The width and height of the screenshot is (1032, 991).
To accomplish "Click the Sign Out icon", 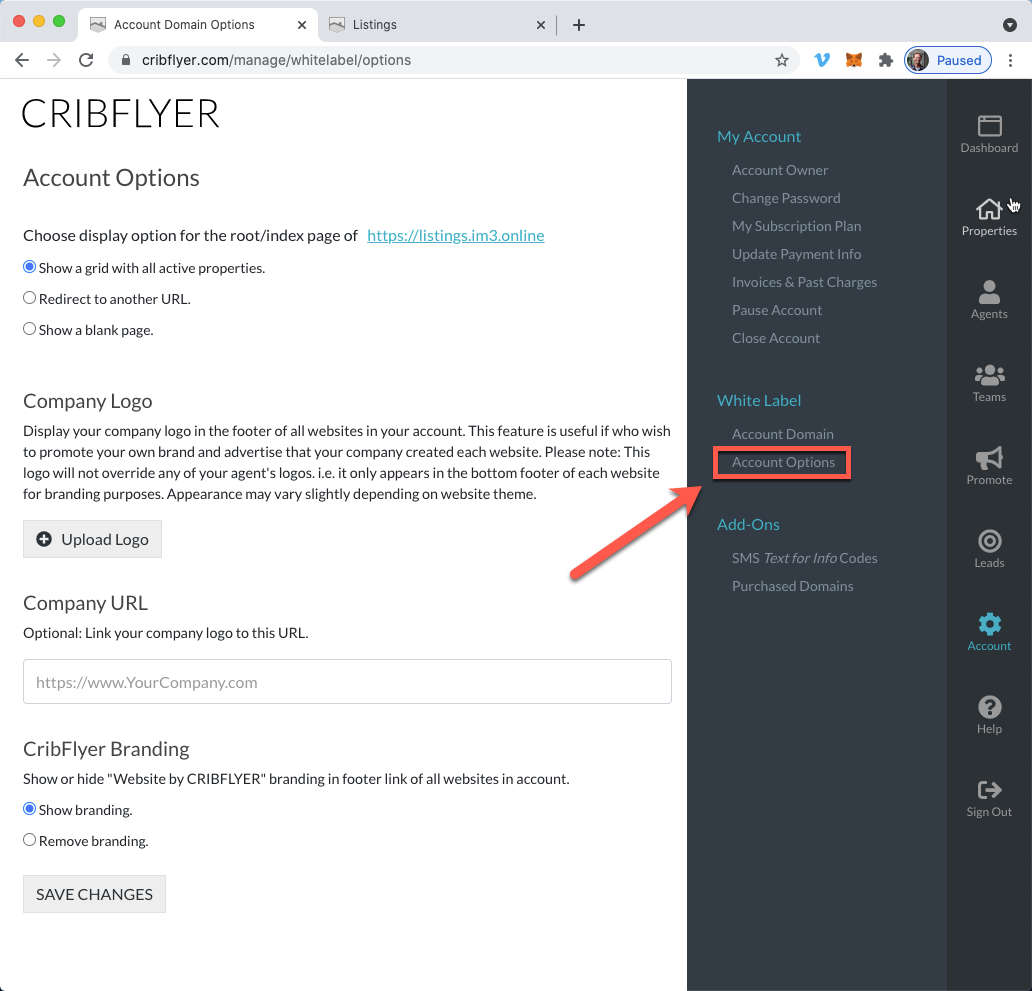I will (x=989, y=789).
